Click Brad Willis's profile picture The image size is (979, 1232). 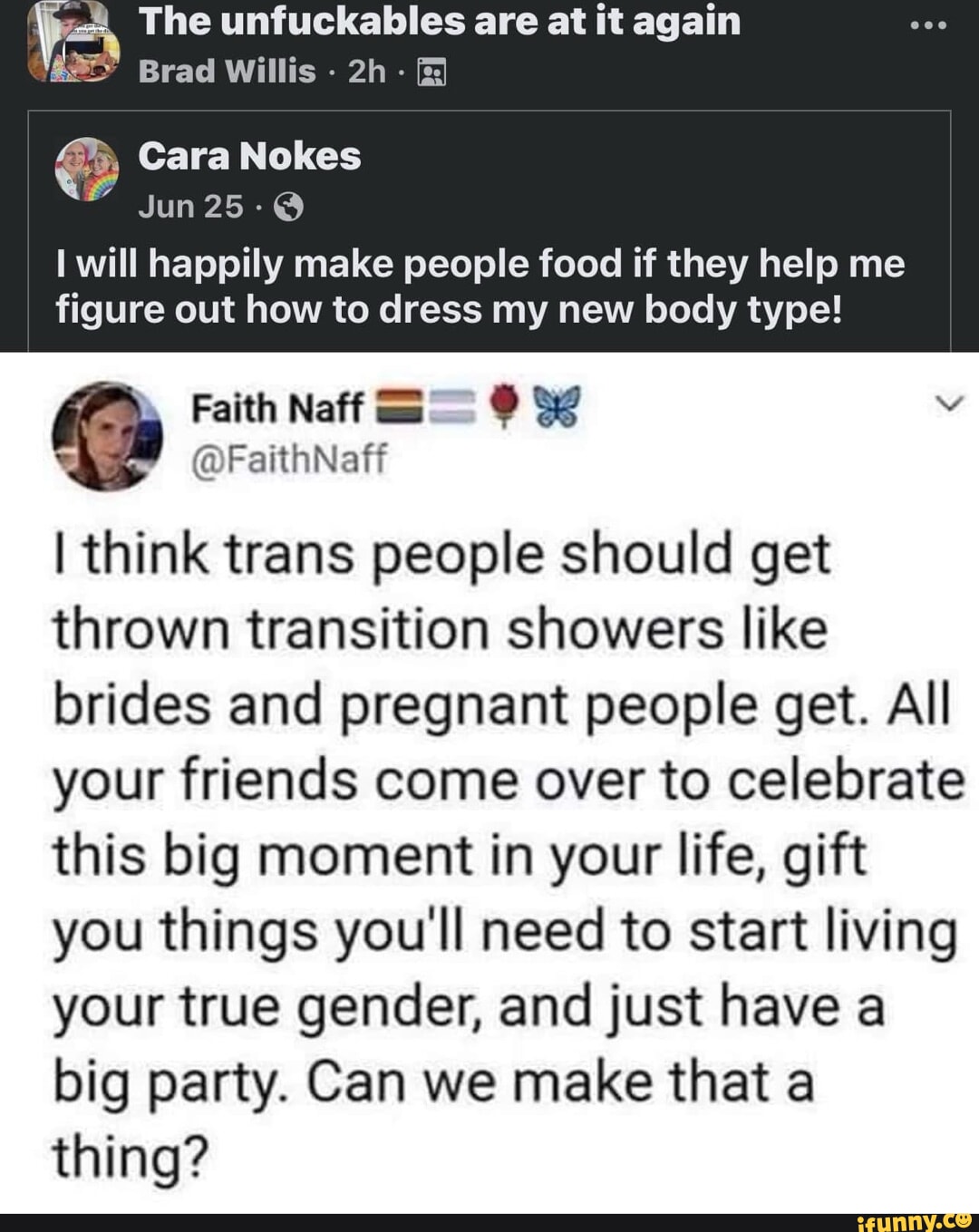click(73, 44)
